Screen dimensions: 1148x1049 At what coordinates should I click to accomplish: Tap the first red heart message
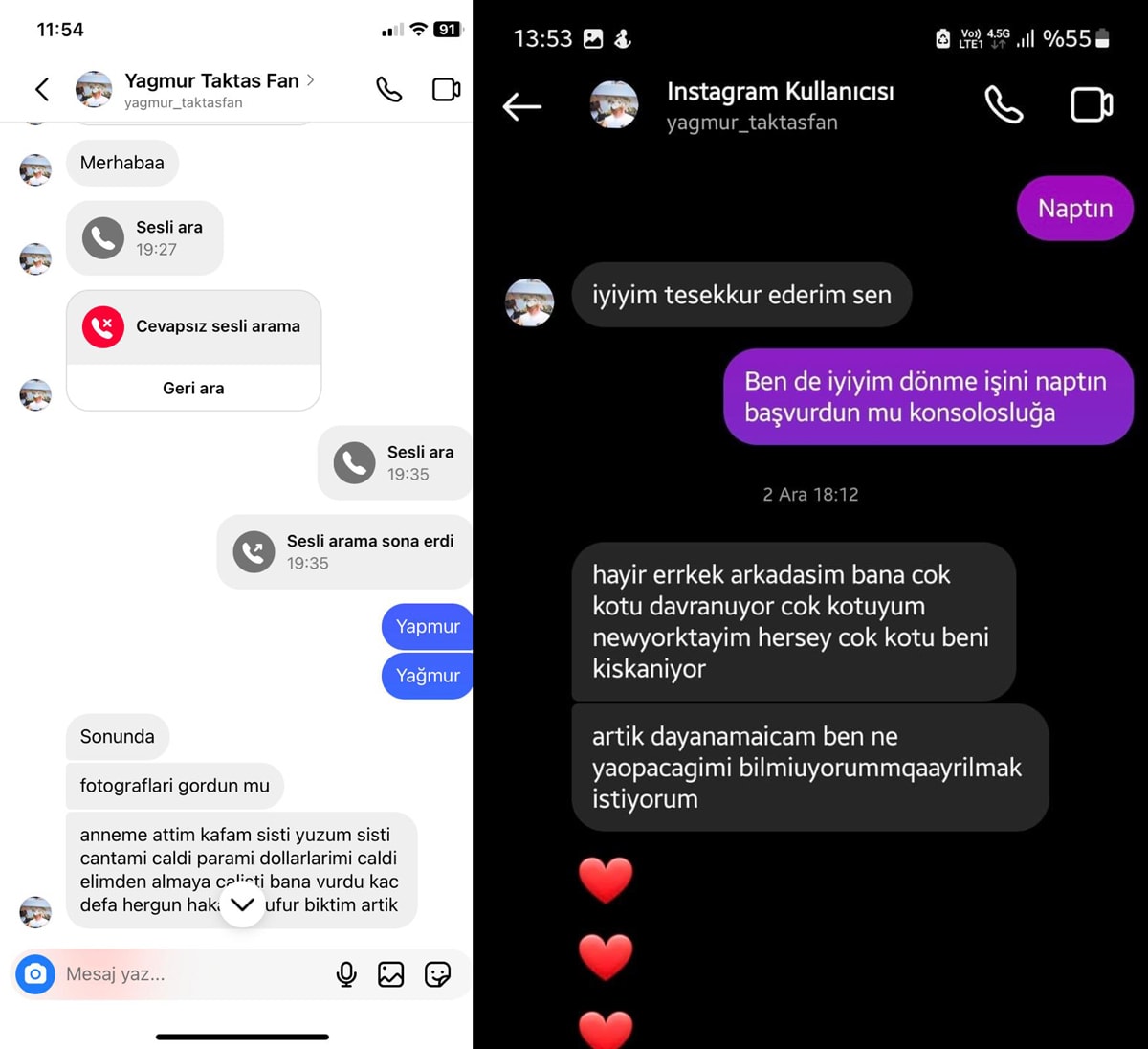pos(606,881)
